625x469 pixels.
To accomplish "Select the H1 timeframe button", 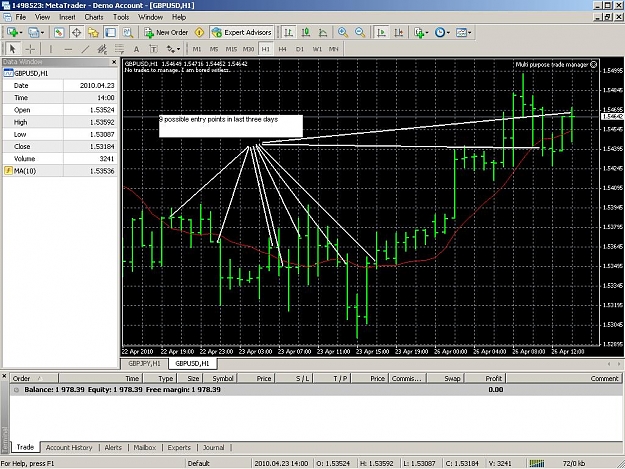I will click(x=265, y=49).
